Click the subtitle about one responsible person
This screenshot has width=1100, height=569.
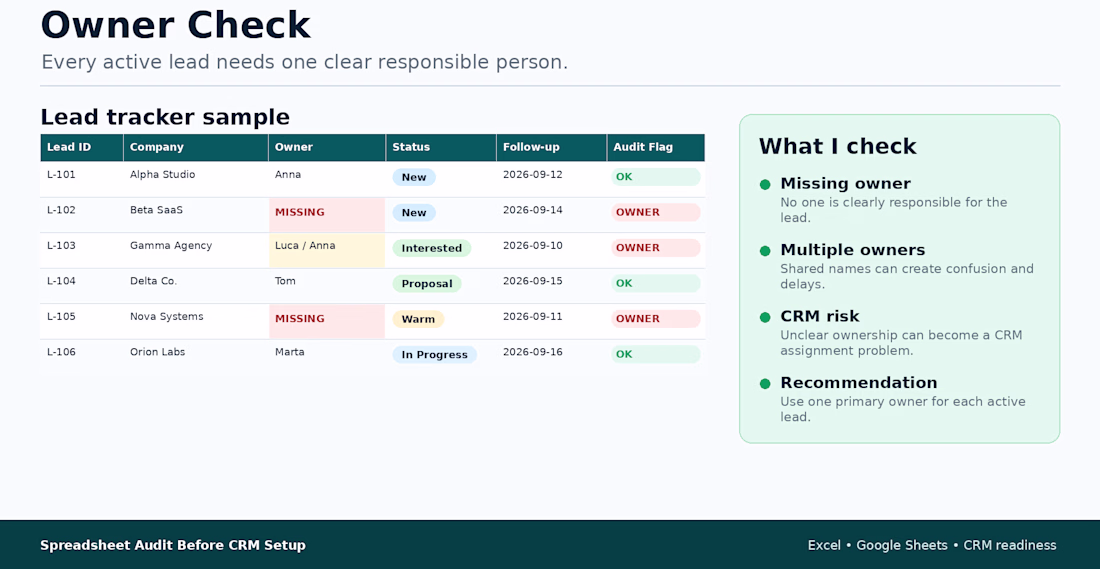(304, 62)
